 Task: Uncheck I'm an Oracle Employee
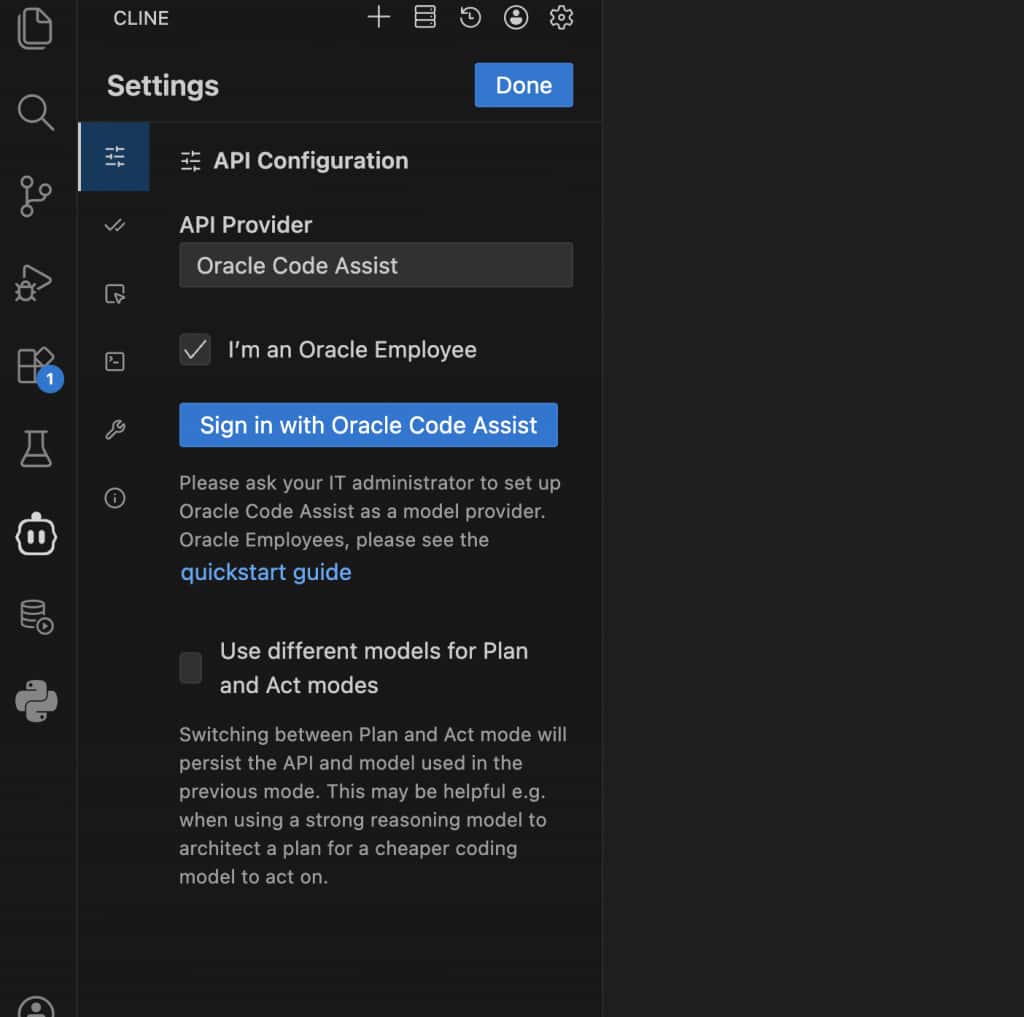[x=195, y=350]
